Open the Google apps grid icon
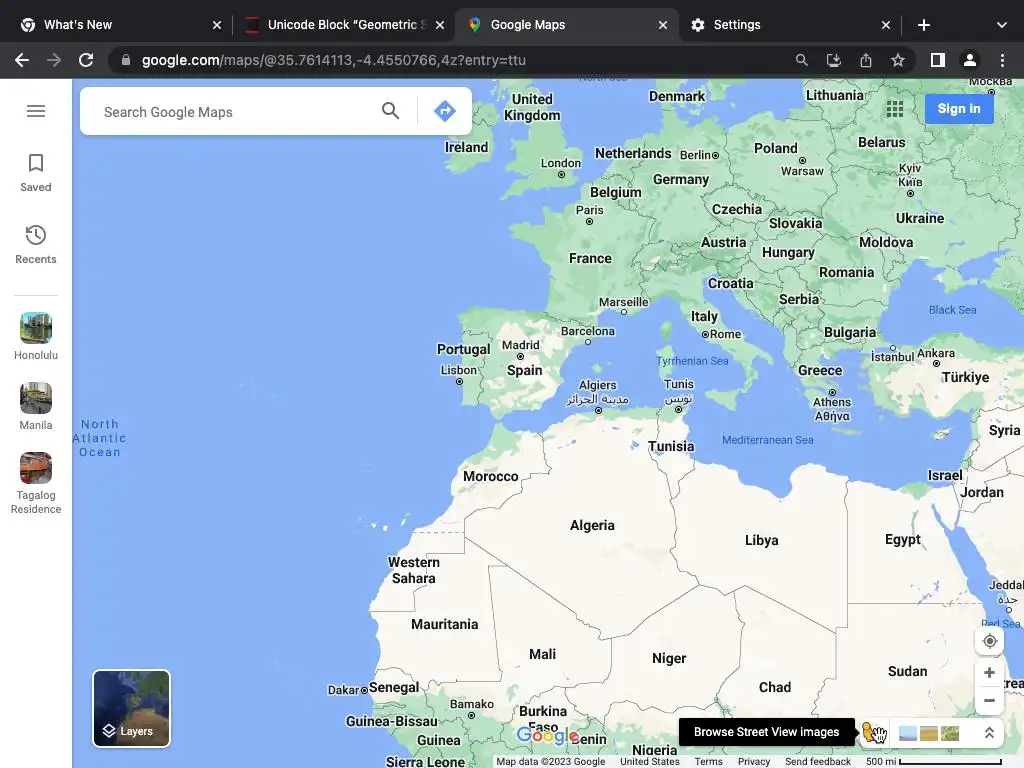The image size is (1024, 768). click(895, 108)
